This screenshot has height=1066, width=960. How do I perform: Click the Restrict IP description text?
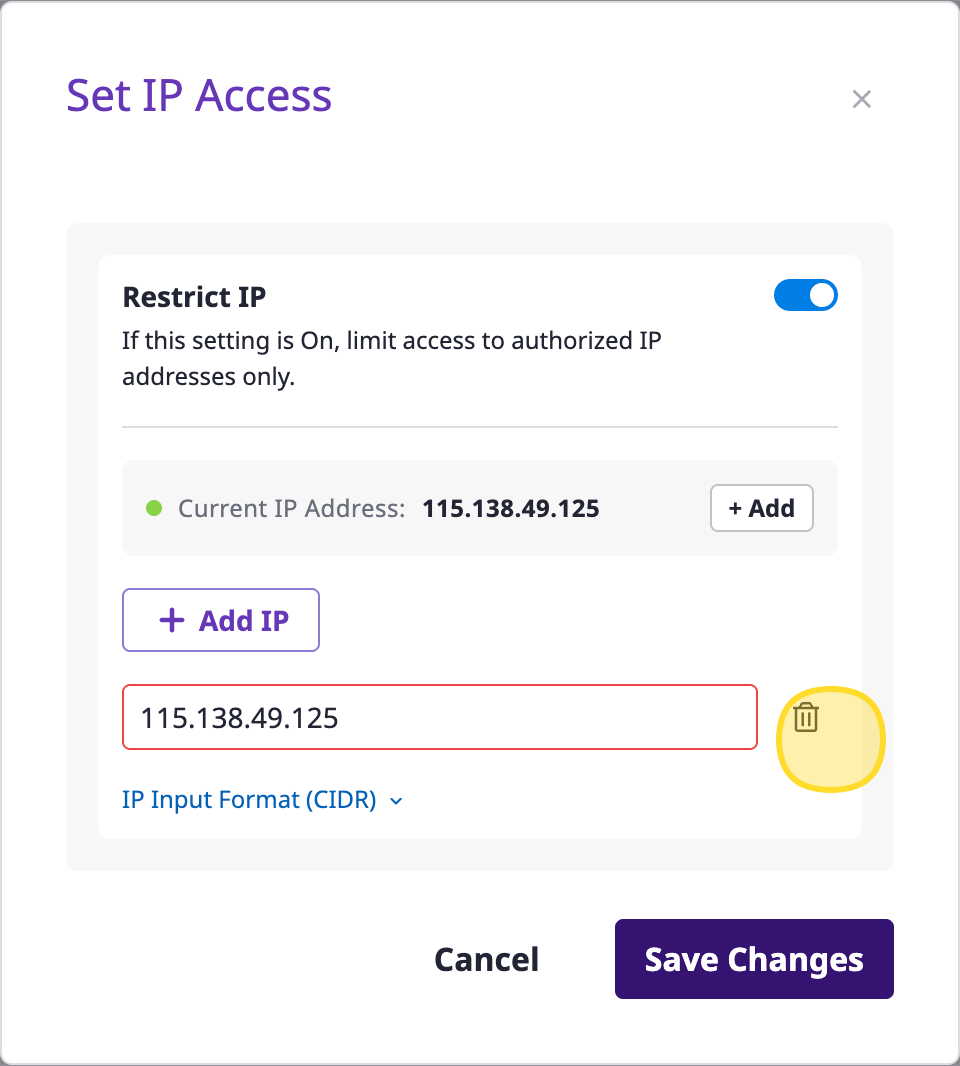point(391,359)
